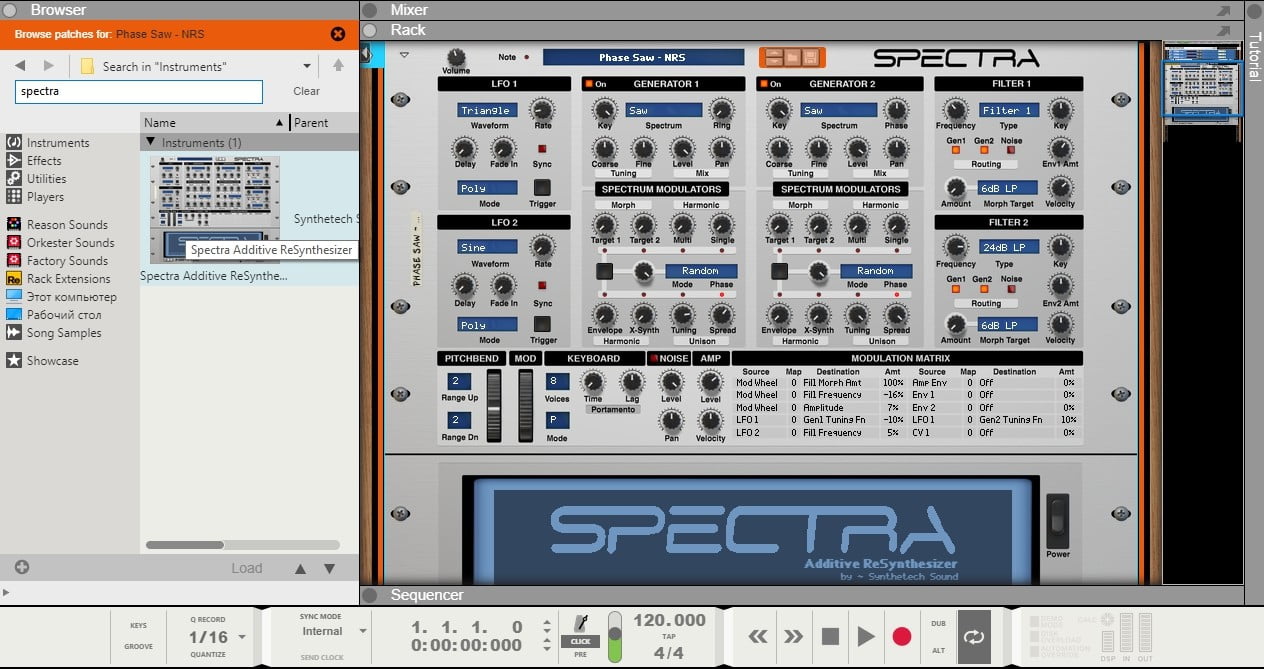
Task: Click the Clear search button
Action: [306, 91]
